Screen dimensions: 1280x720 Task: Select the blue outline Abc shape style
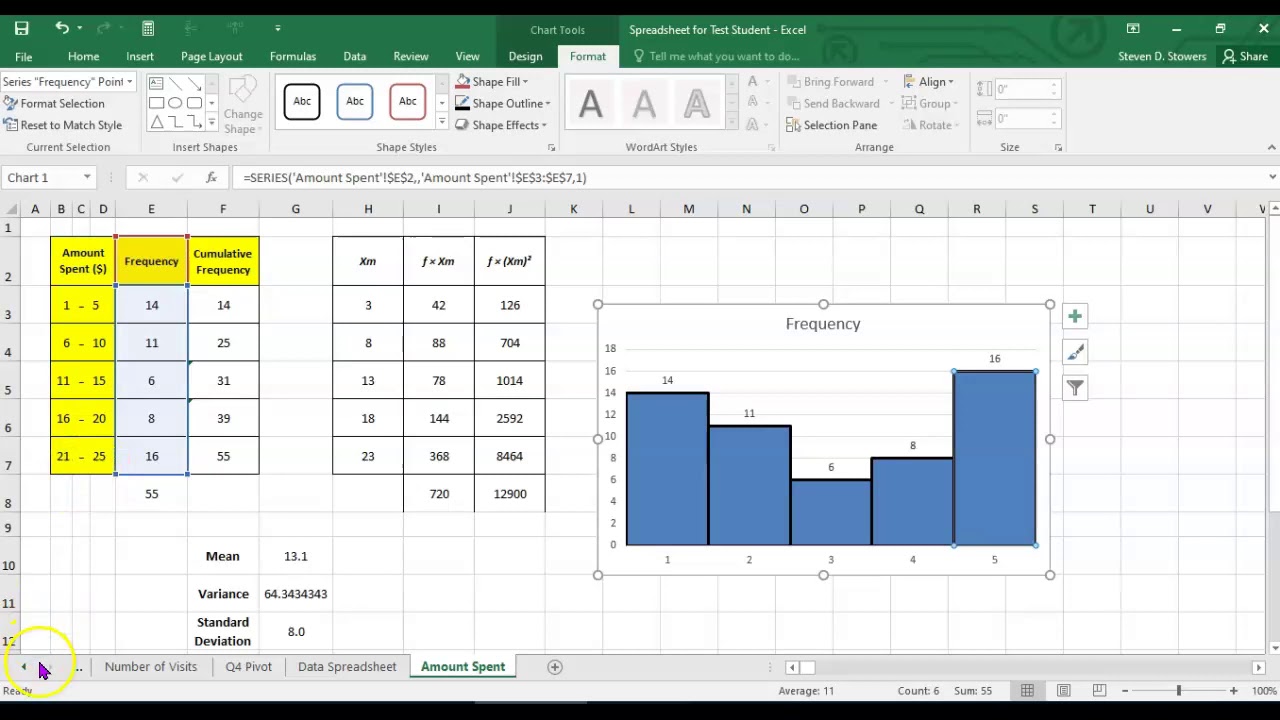pos(355,101)
